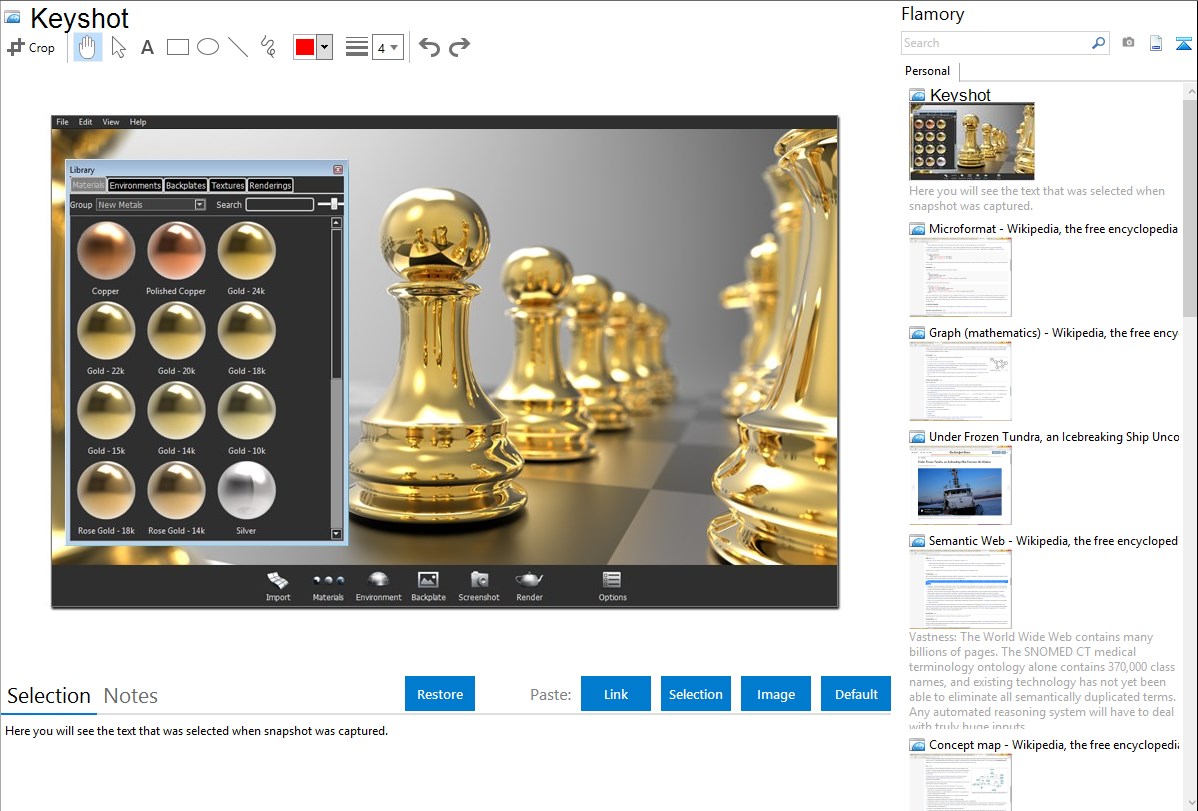
Task: Open the color picker dropdown arrow
Action: click(x=324, y=47)
